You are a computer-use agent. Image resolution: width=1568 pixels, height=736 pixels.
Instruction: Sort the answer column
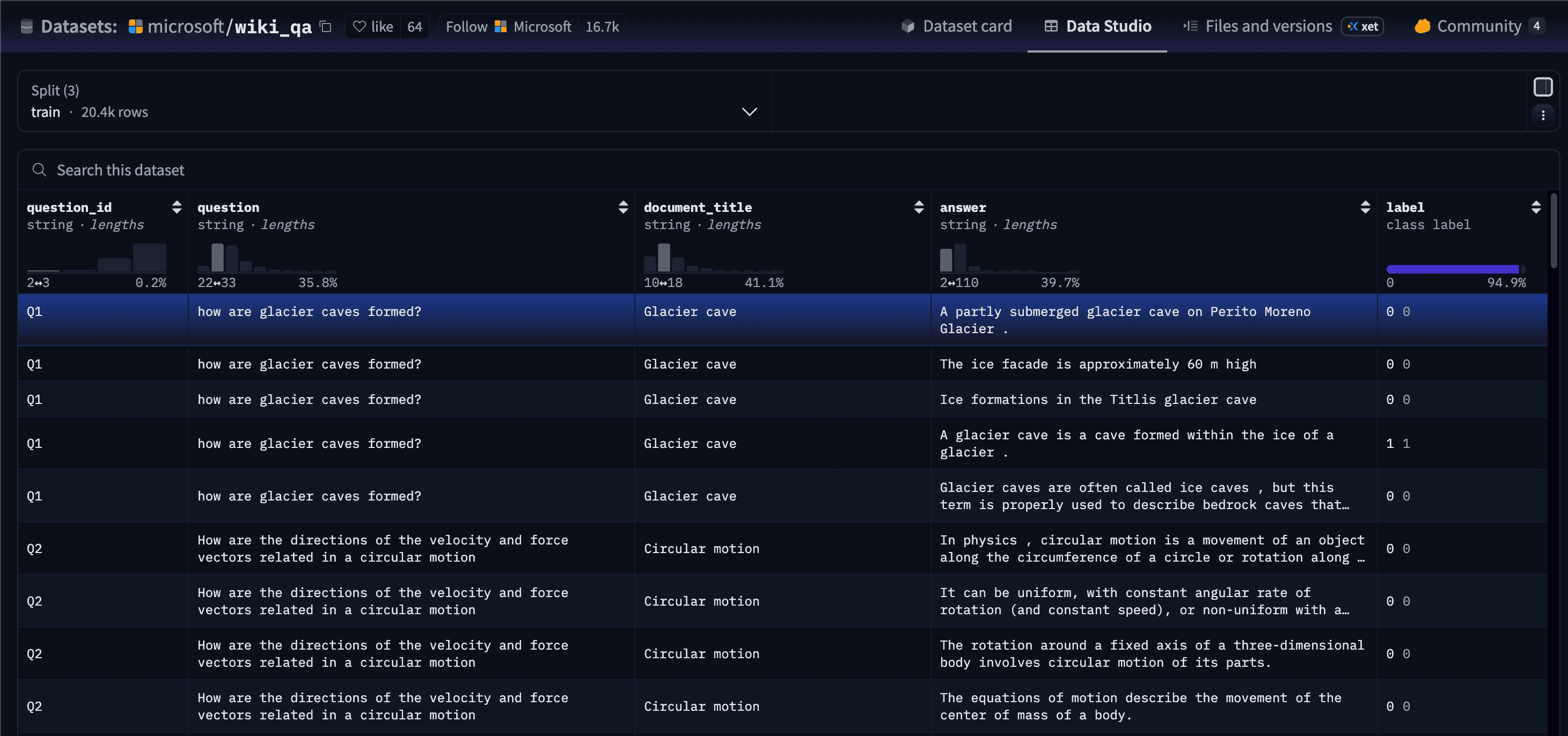tap(1365, 207)
